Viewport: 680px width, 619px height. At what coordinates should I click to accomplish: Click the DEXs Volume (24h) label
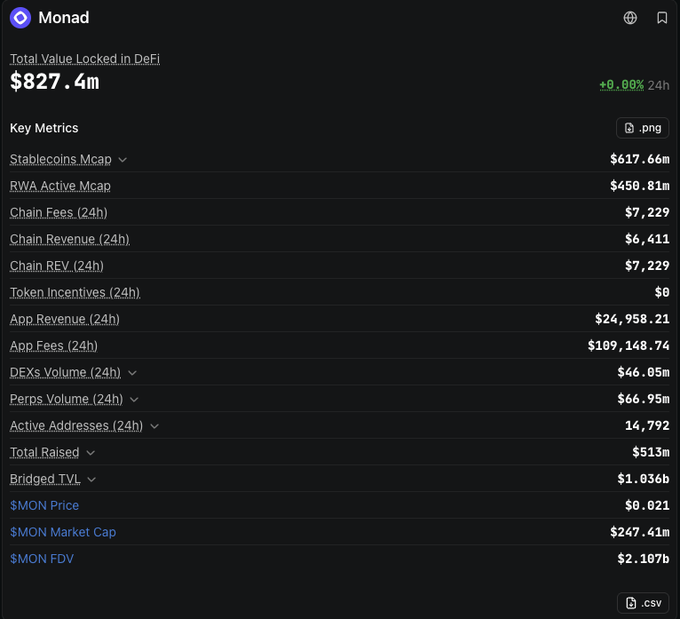click(x=65, y=372)
